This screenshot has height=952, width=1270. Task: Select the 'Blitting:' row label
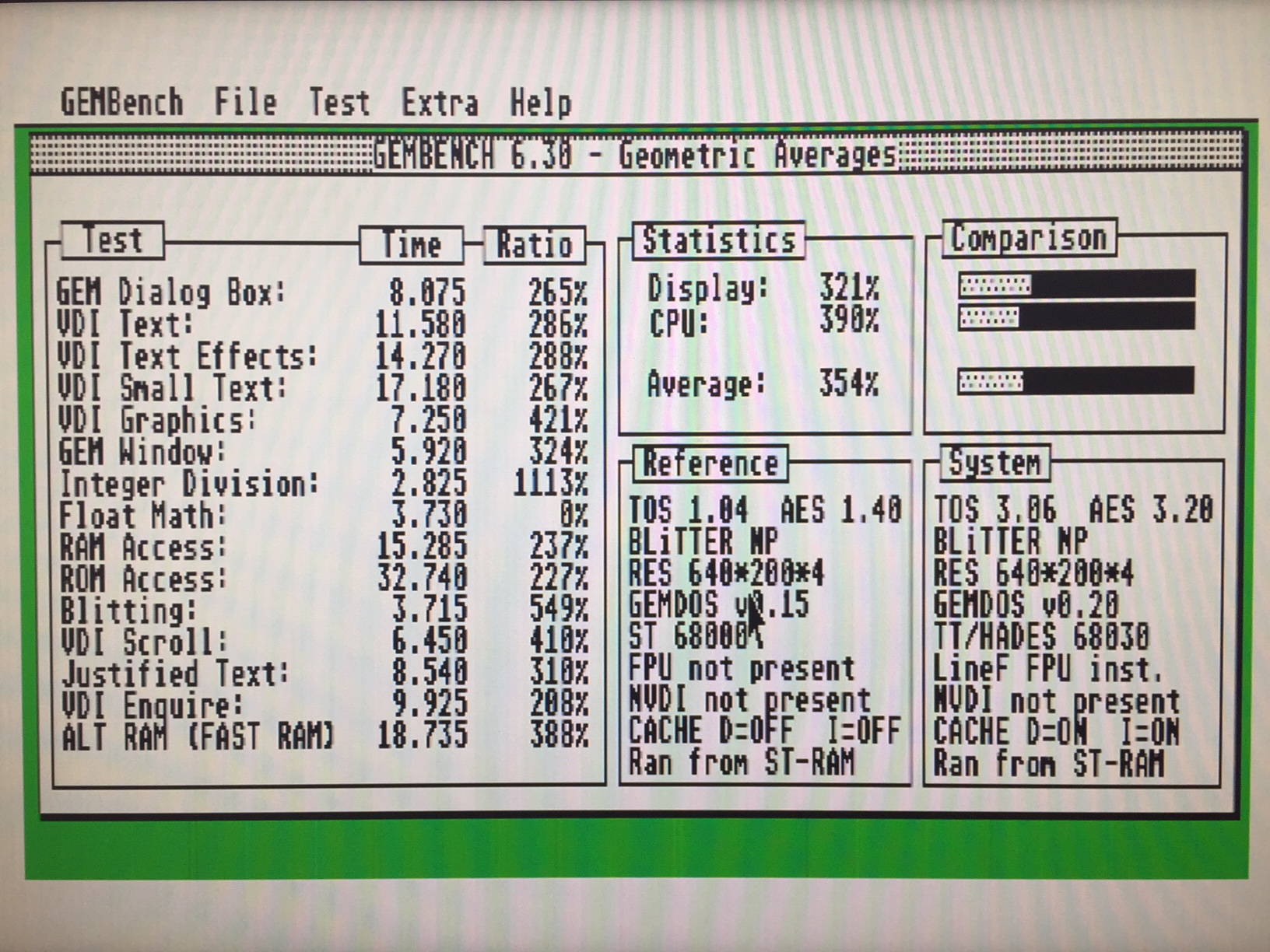[128, 611]
